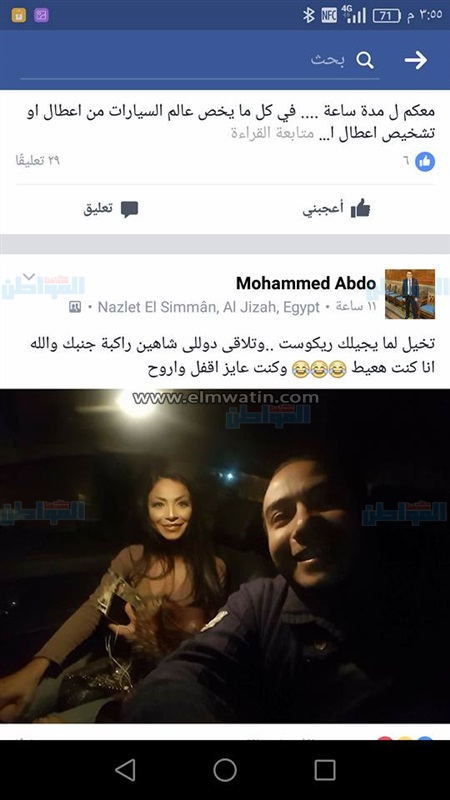Image resolution: width=450 pixels, height=800 pixels.
Task: Tap Mohammed Abdo profile picture thumbnail
Action: 410,294
